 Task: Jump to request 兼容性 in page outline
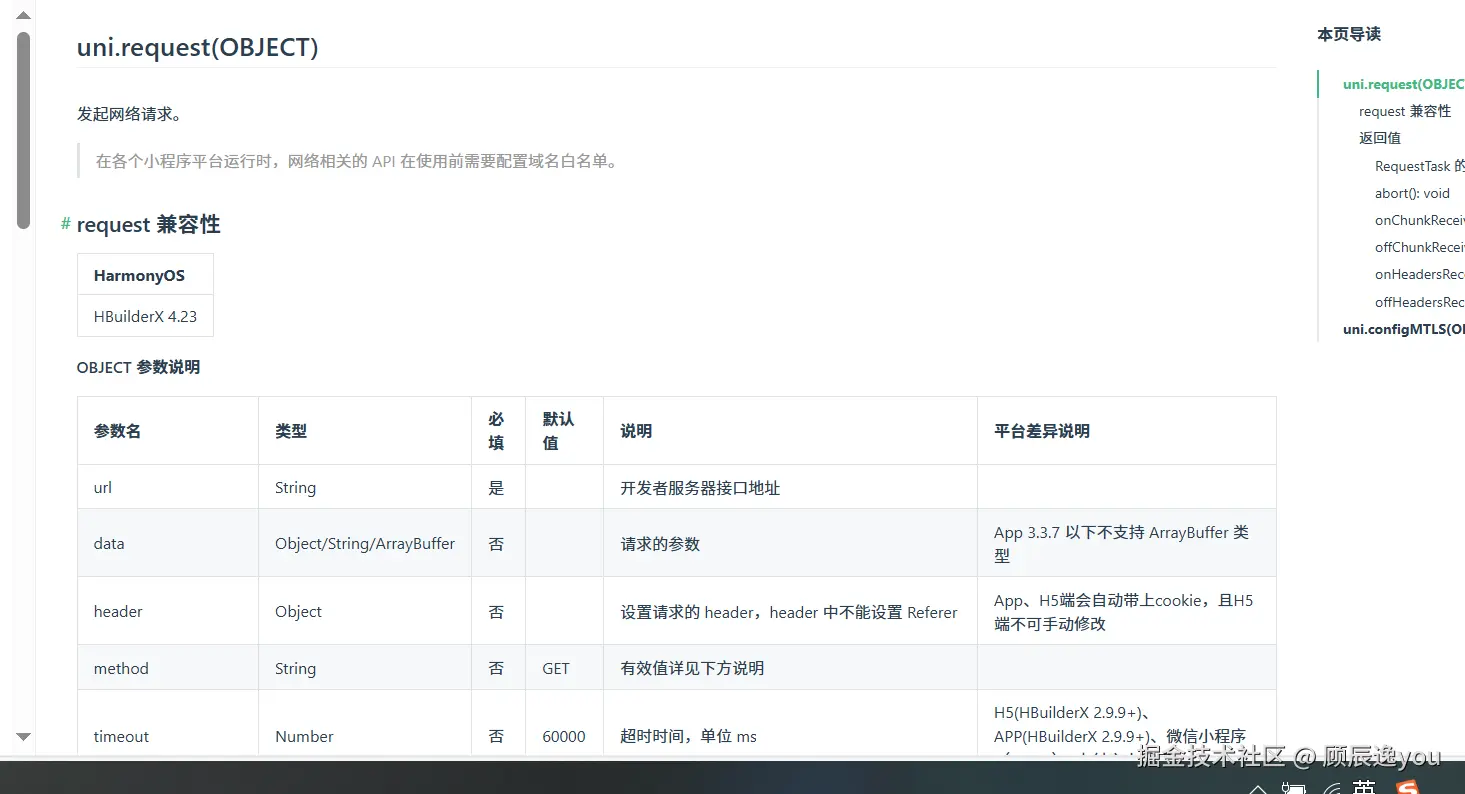1404,111
